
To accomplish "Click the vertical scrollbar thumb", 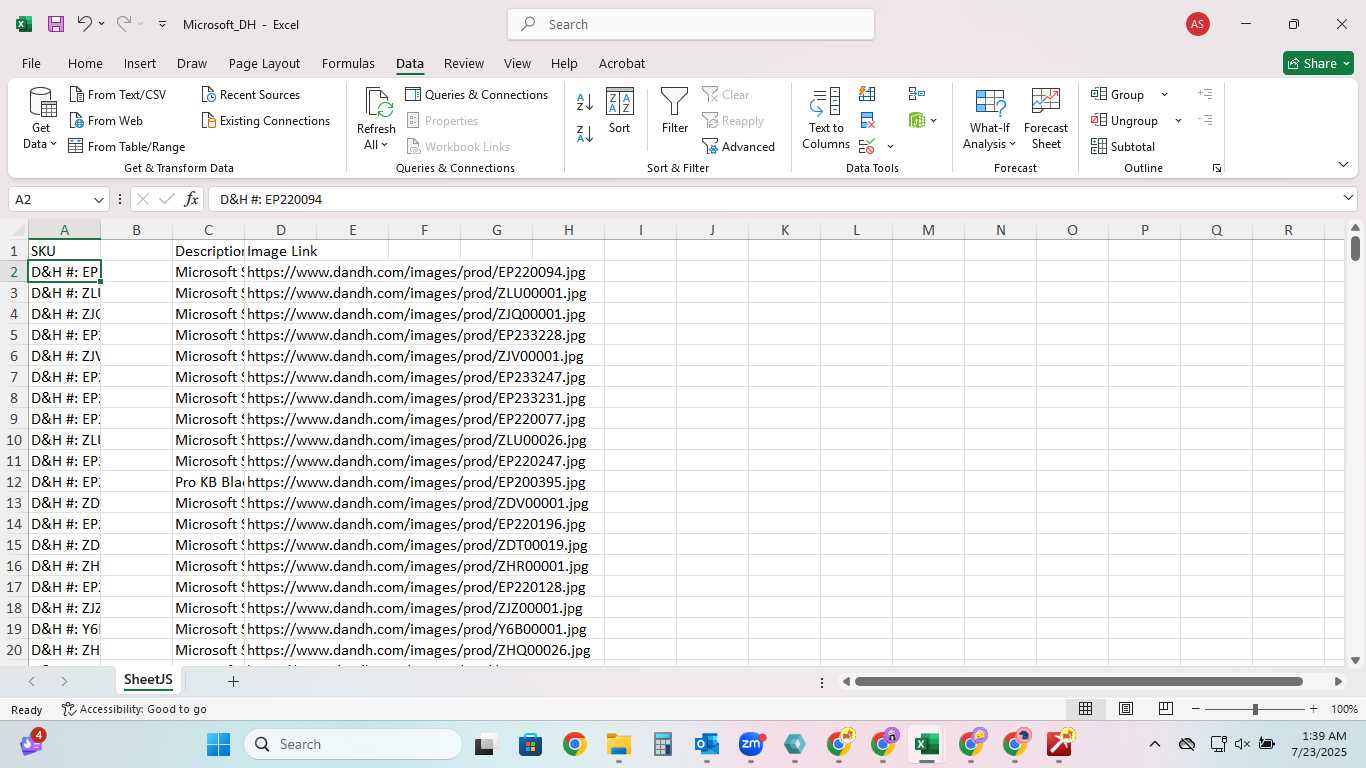I will pyautogui.click(x=1355, y=248).
